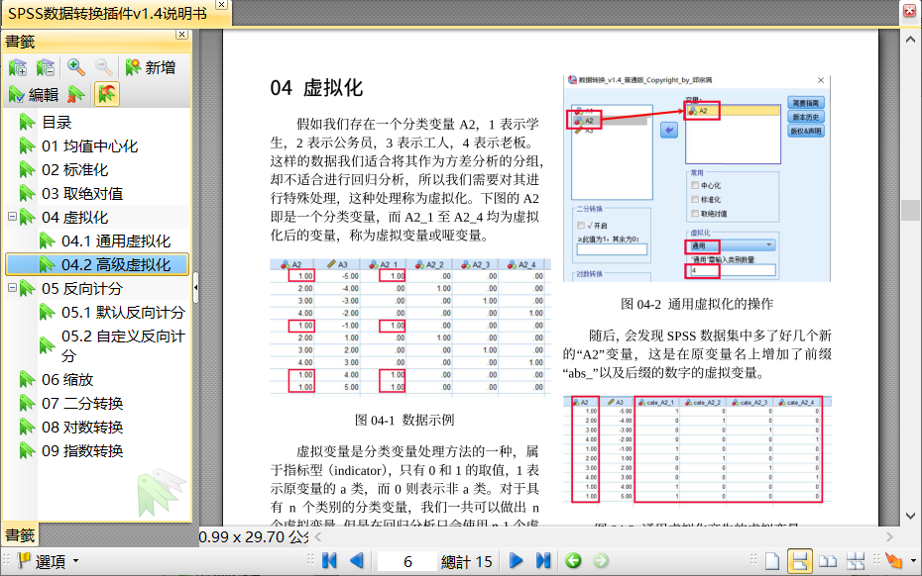Switch to continuous page layout
The image size is (922, 576).
799,561
